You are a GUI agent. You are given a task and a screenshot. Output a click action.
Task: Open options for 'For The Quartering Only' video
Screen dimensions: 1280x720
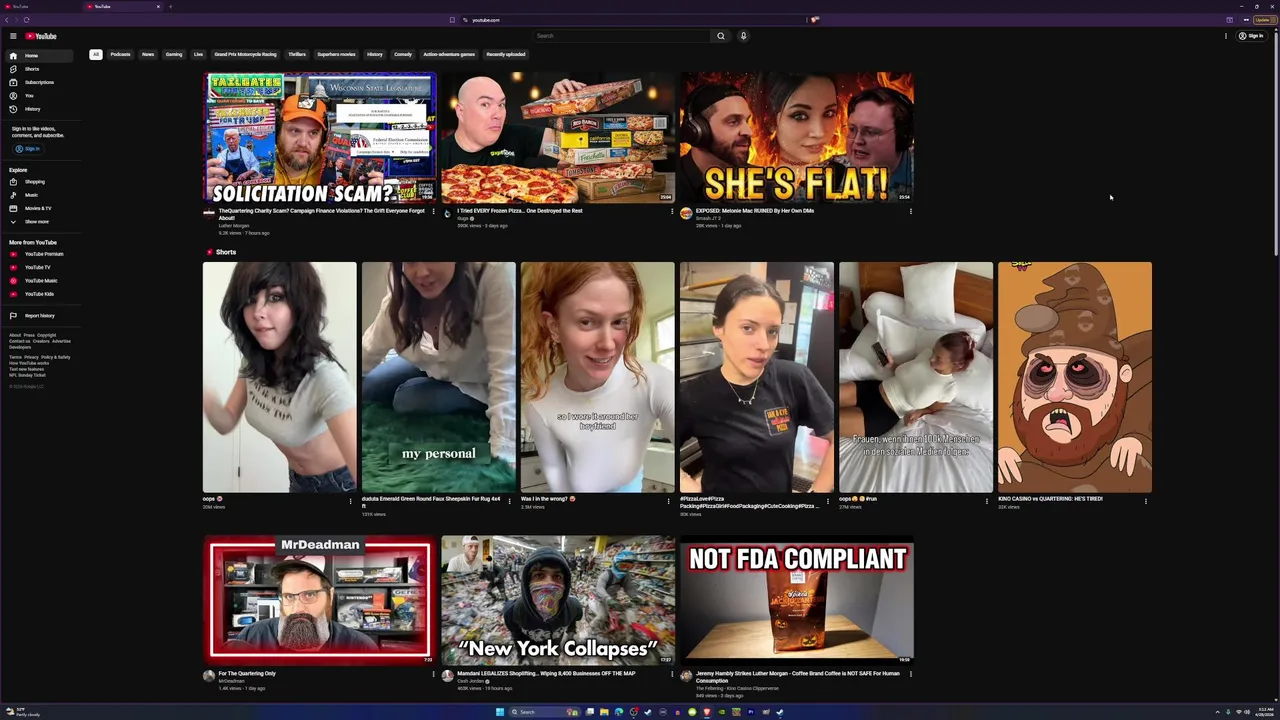tap(433, 674)
